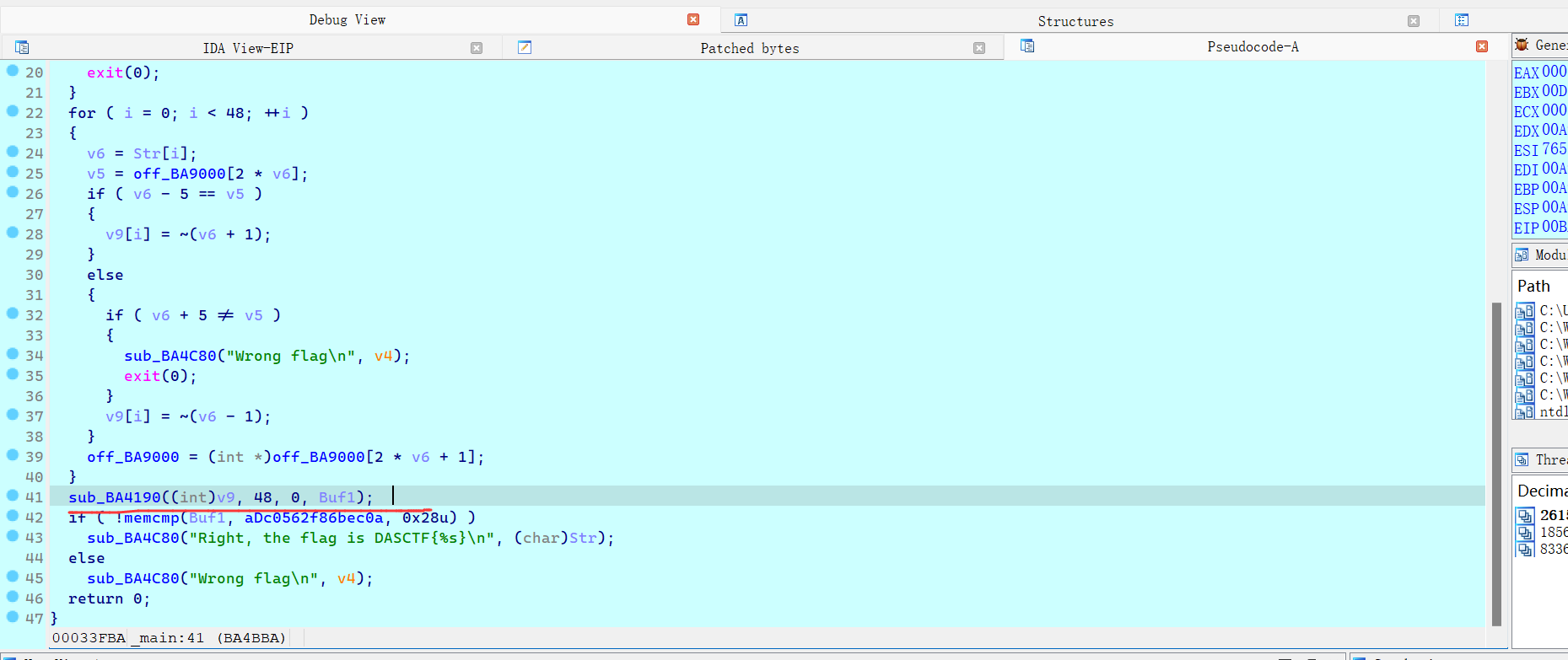Viewport: 1568px width, 660px height.
Task: Click the General registers bug icon
Action: tap(1522, 45)
